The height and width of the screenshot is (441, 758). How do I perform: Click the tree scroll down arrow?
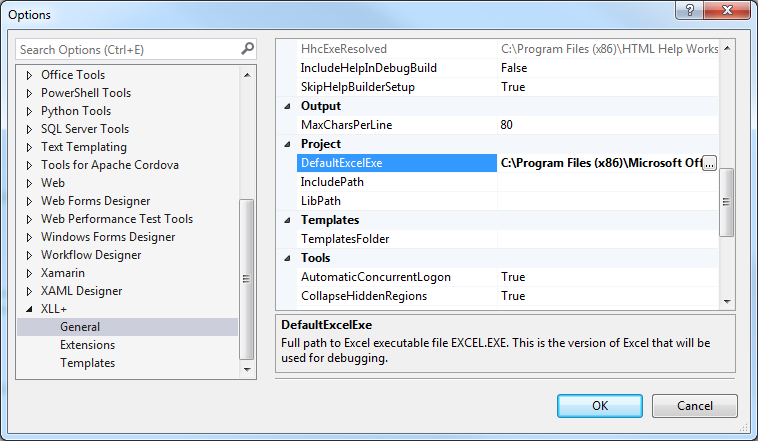[x=247, y=369]
